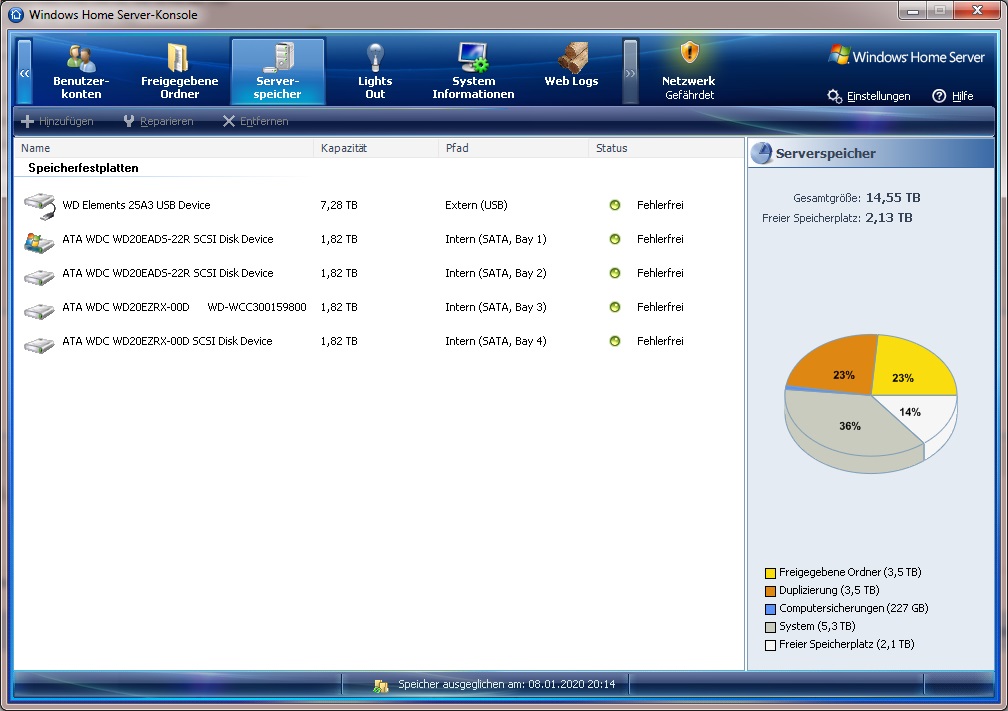The width and height of the screenshot is (1008, 711).
Task: Click the 7,28 TB capacity value
Action: [339, 205]
